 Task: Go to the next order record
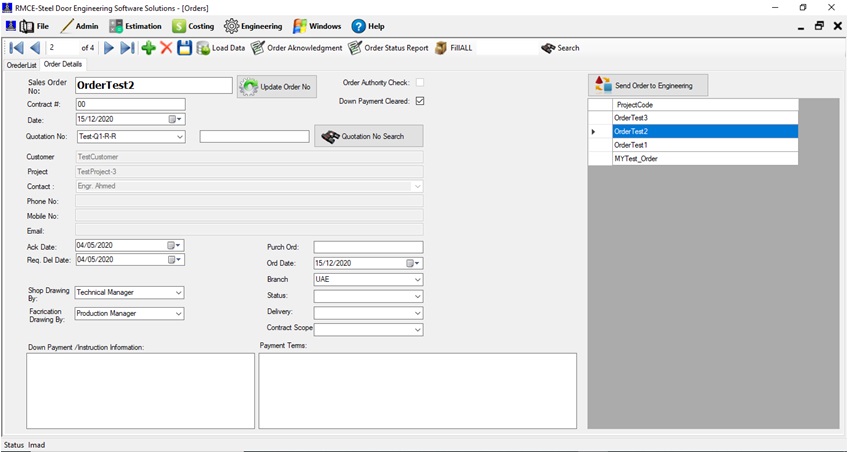click(x=109, y=48)
